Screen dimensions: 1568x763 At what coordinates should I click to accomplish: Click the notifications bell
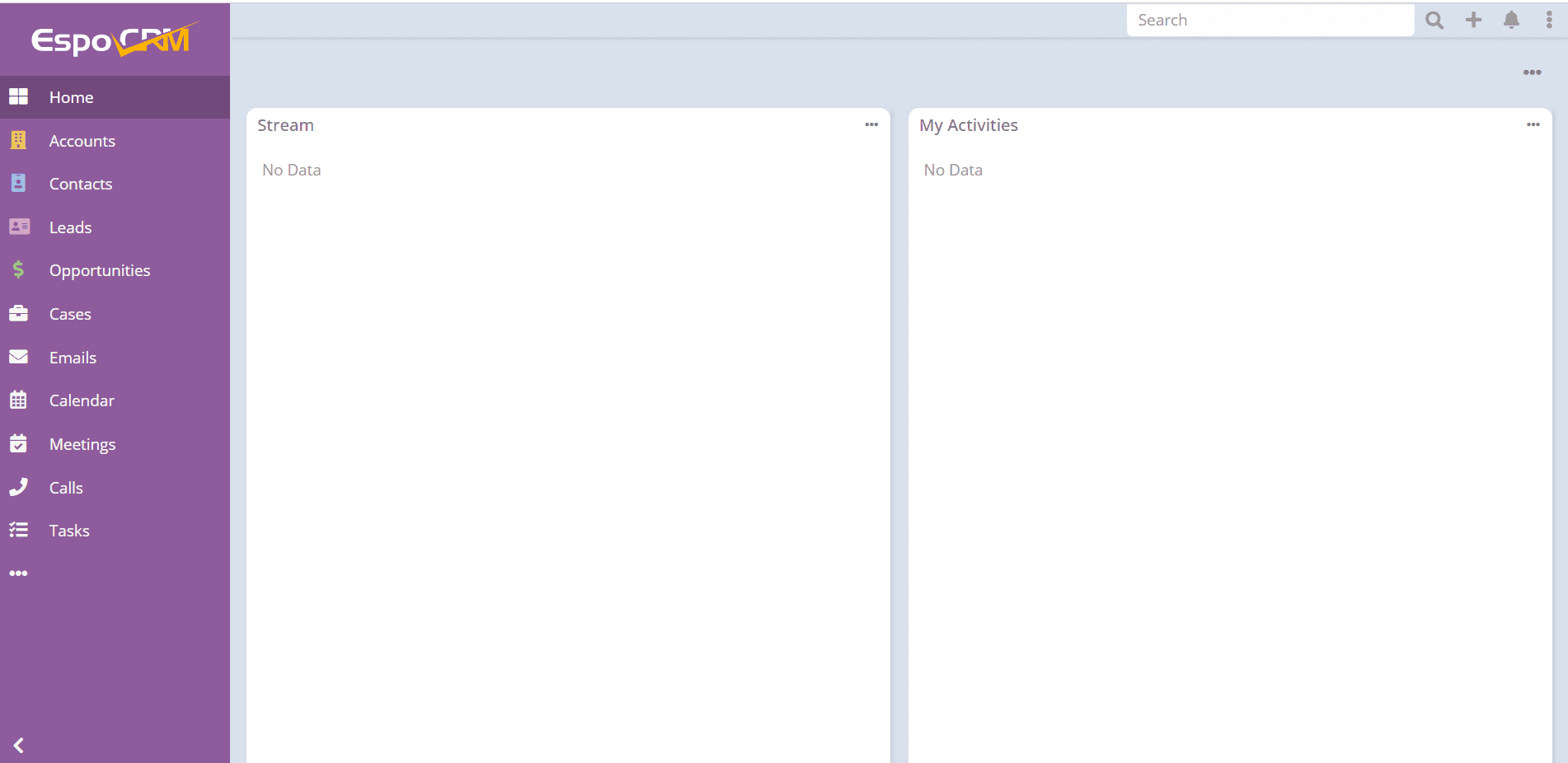pos(1512,20)
